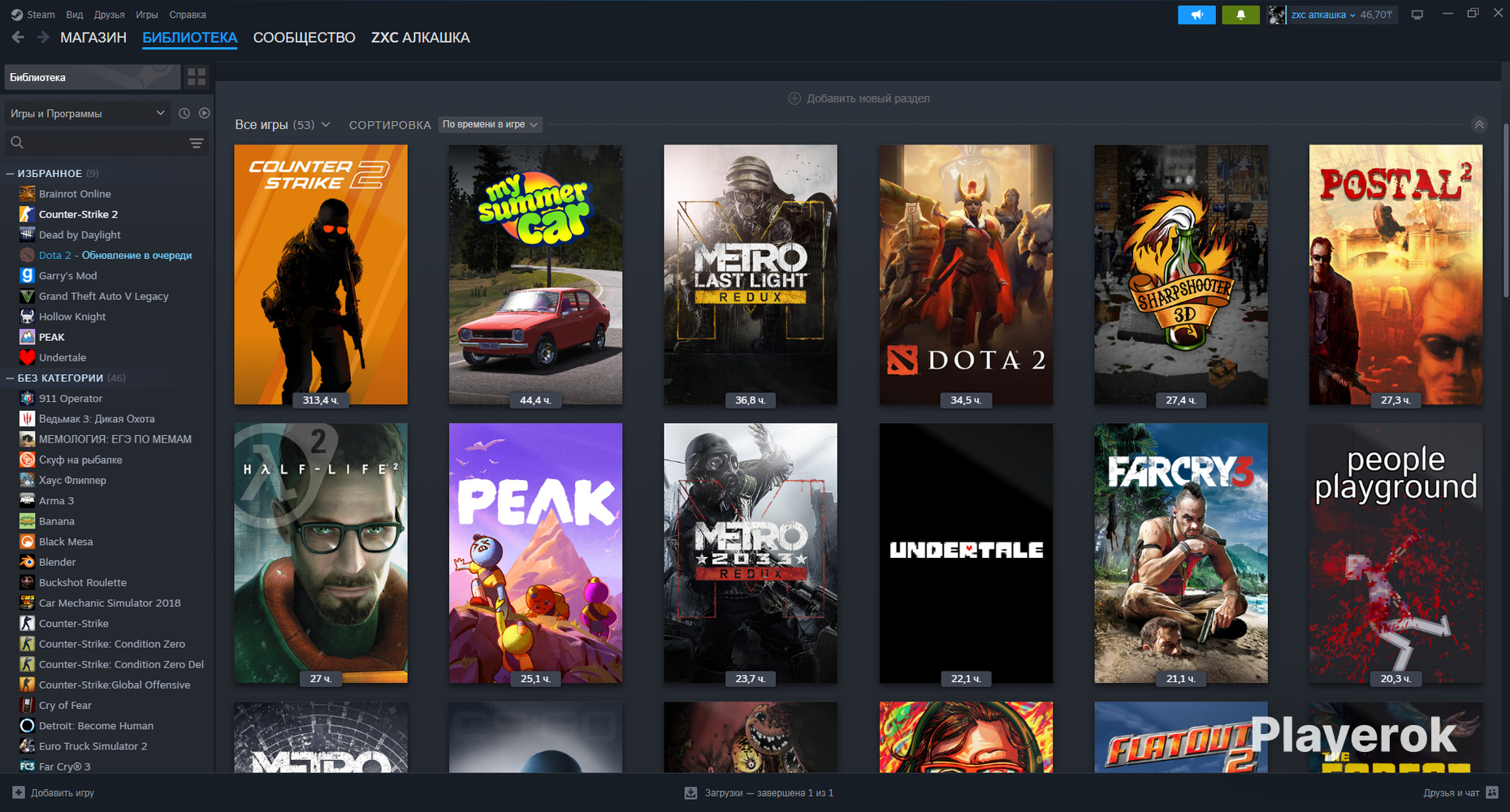1510x812 pixels.
Task: Open the Postal 2 cover
Action: (x=1395, y=274)
